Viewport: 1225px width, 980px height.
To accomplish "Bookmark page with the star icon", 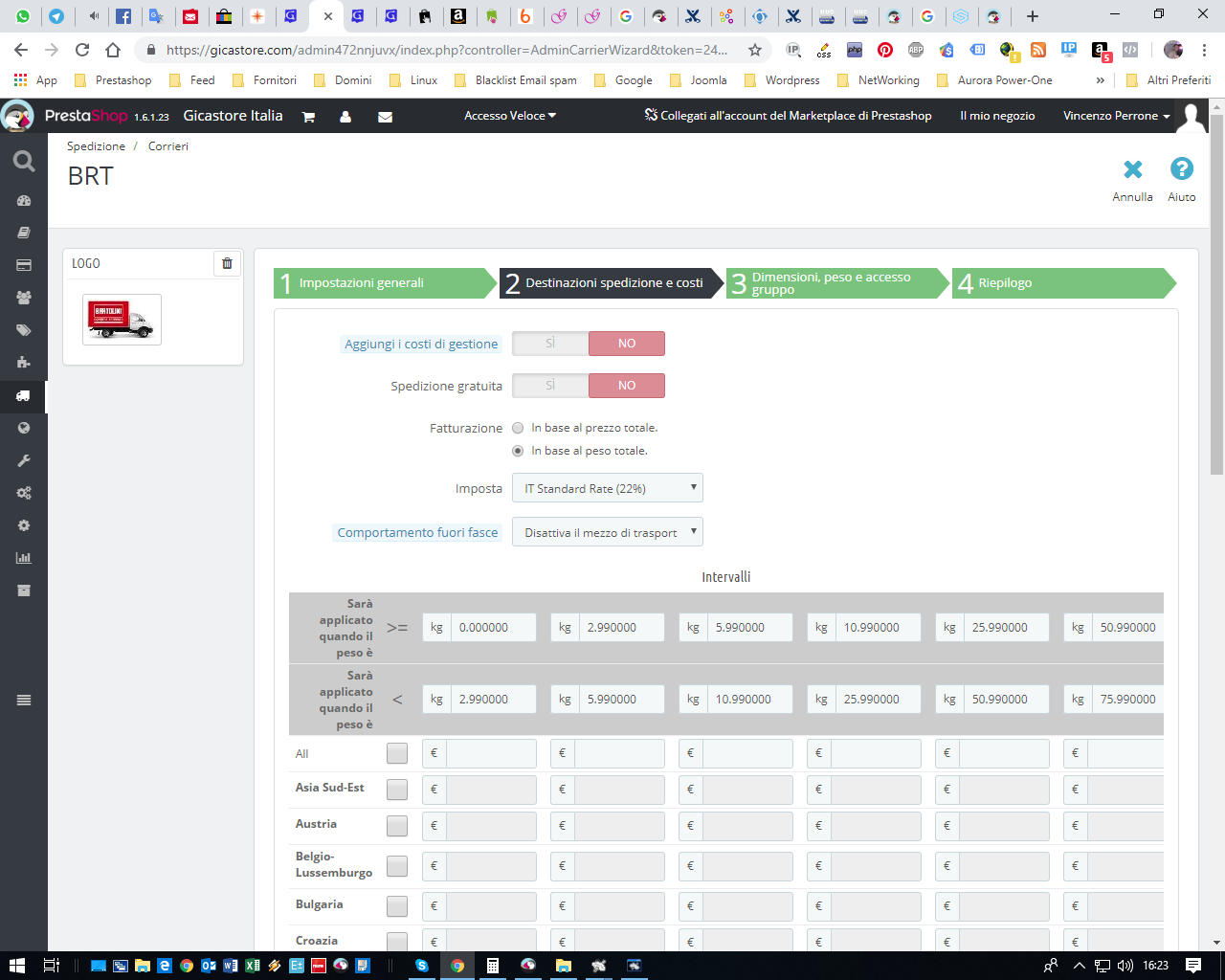I will [755, 50].
